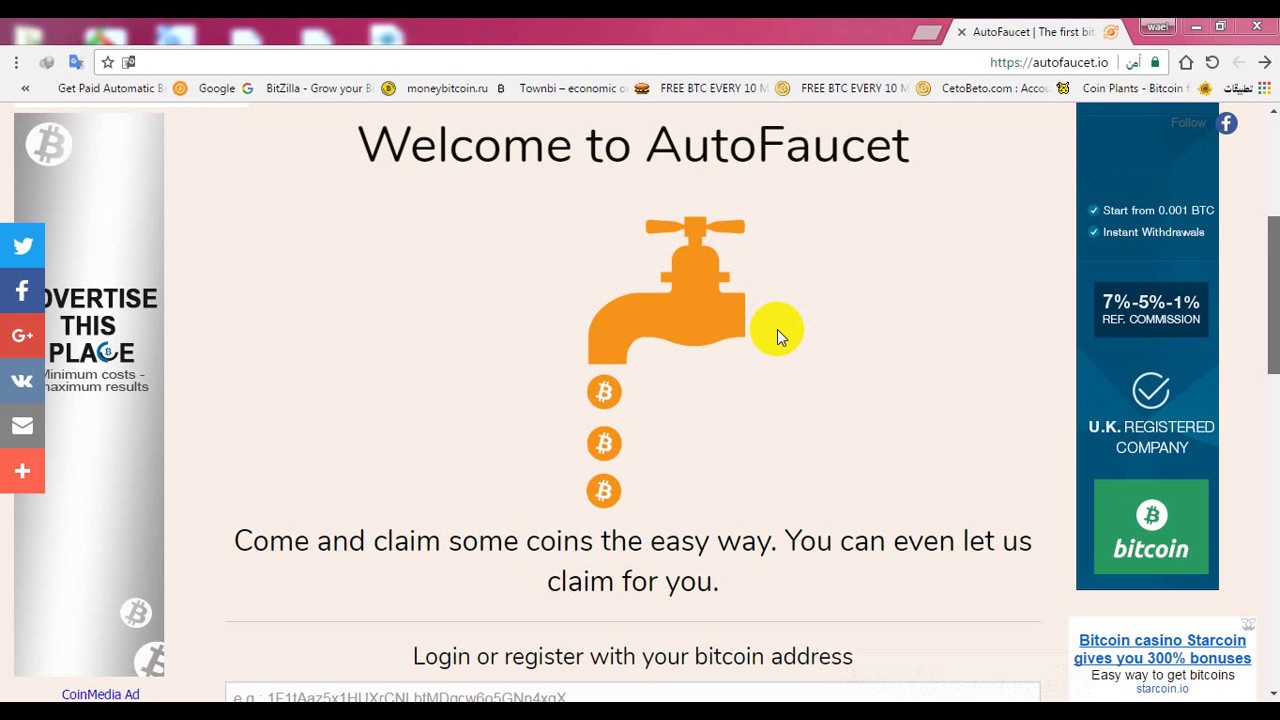Click the icon beside the bookmark star
The image size is (1280, 720).
pos(129,62)
